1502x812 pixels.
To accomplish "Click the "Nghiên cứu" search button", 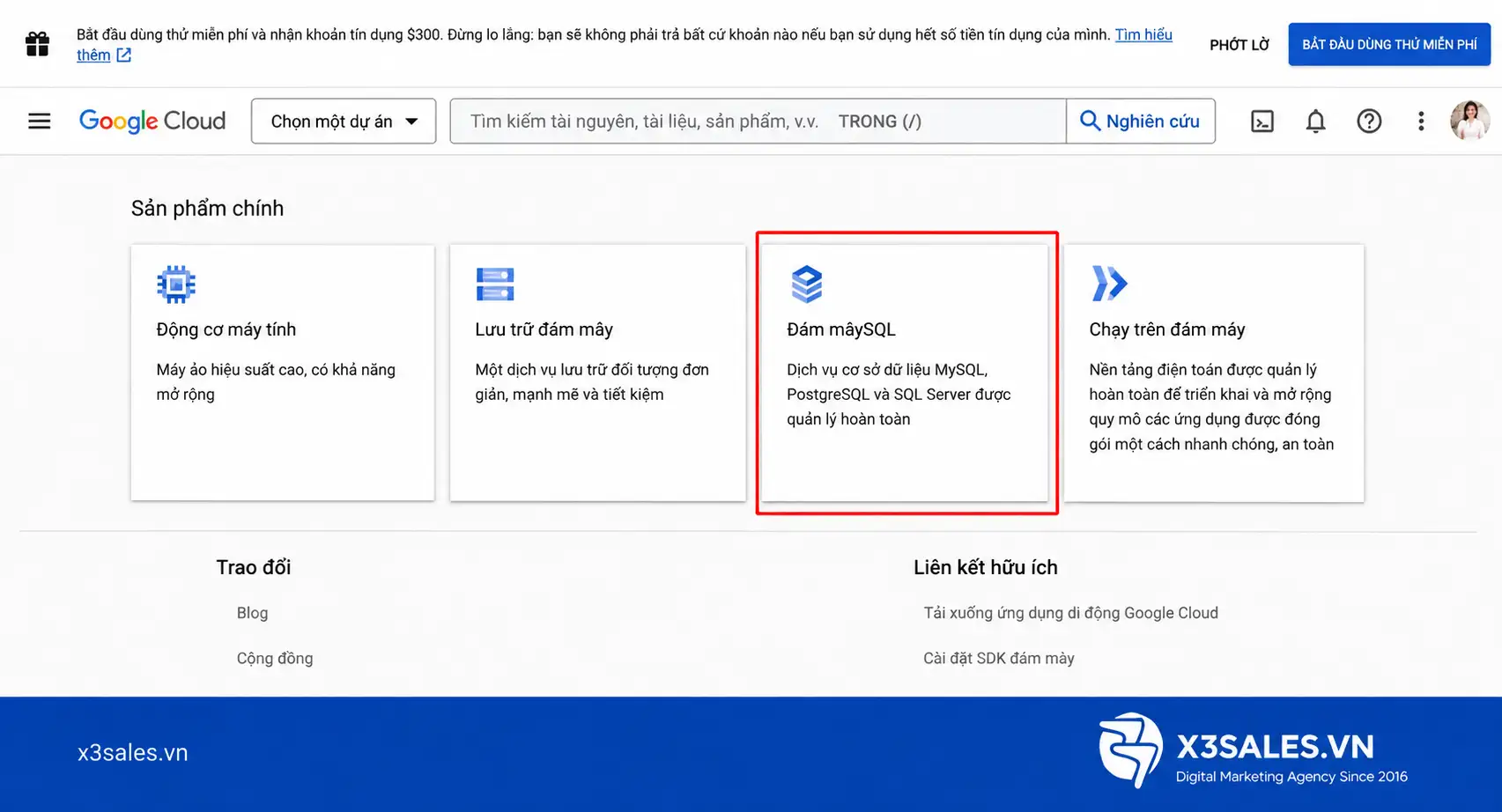I will pos(1140,121).
